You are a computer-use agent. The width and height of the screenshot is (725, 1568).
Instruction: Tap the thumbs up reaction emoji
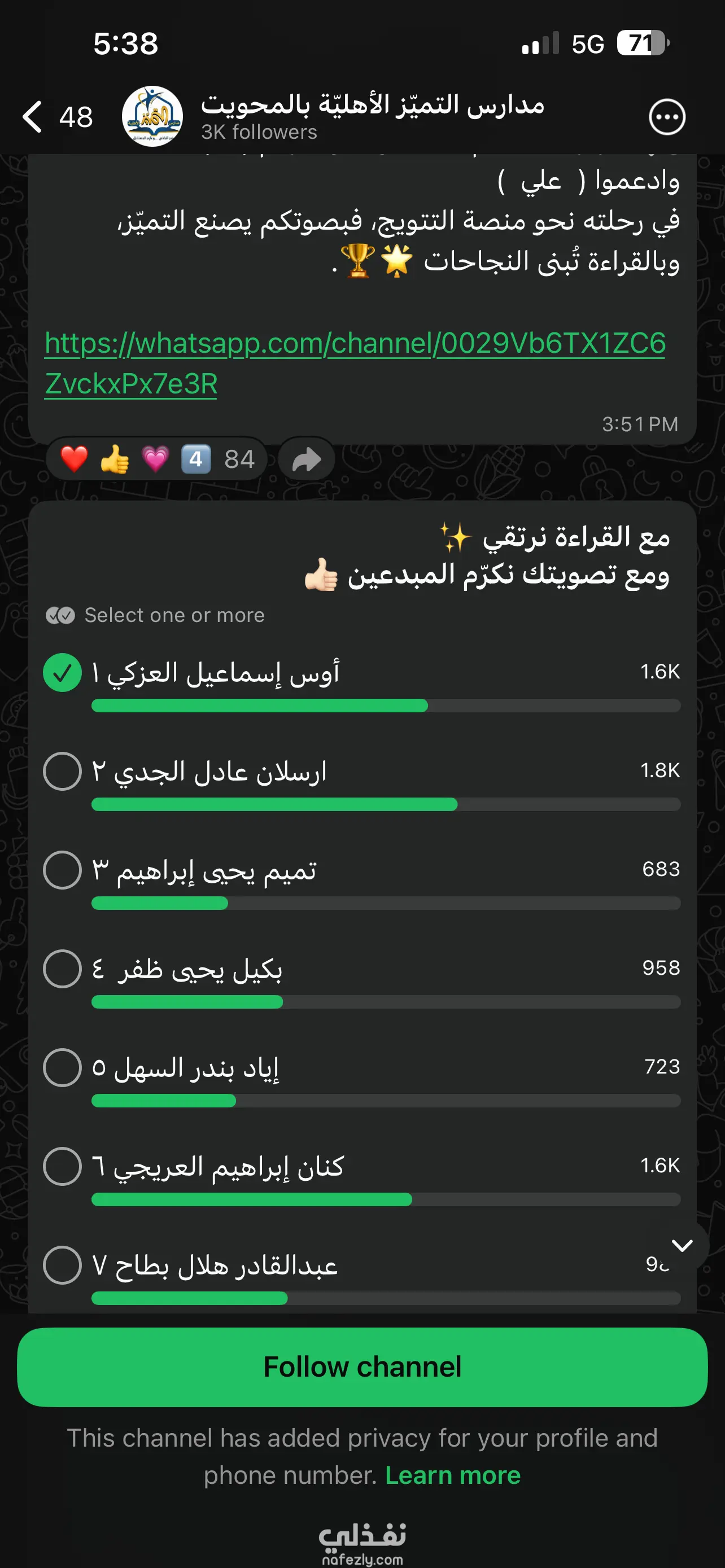(x=115, y=459)
